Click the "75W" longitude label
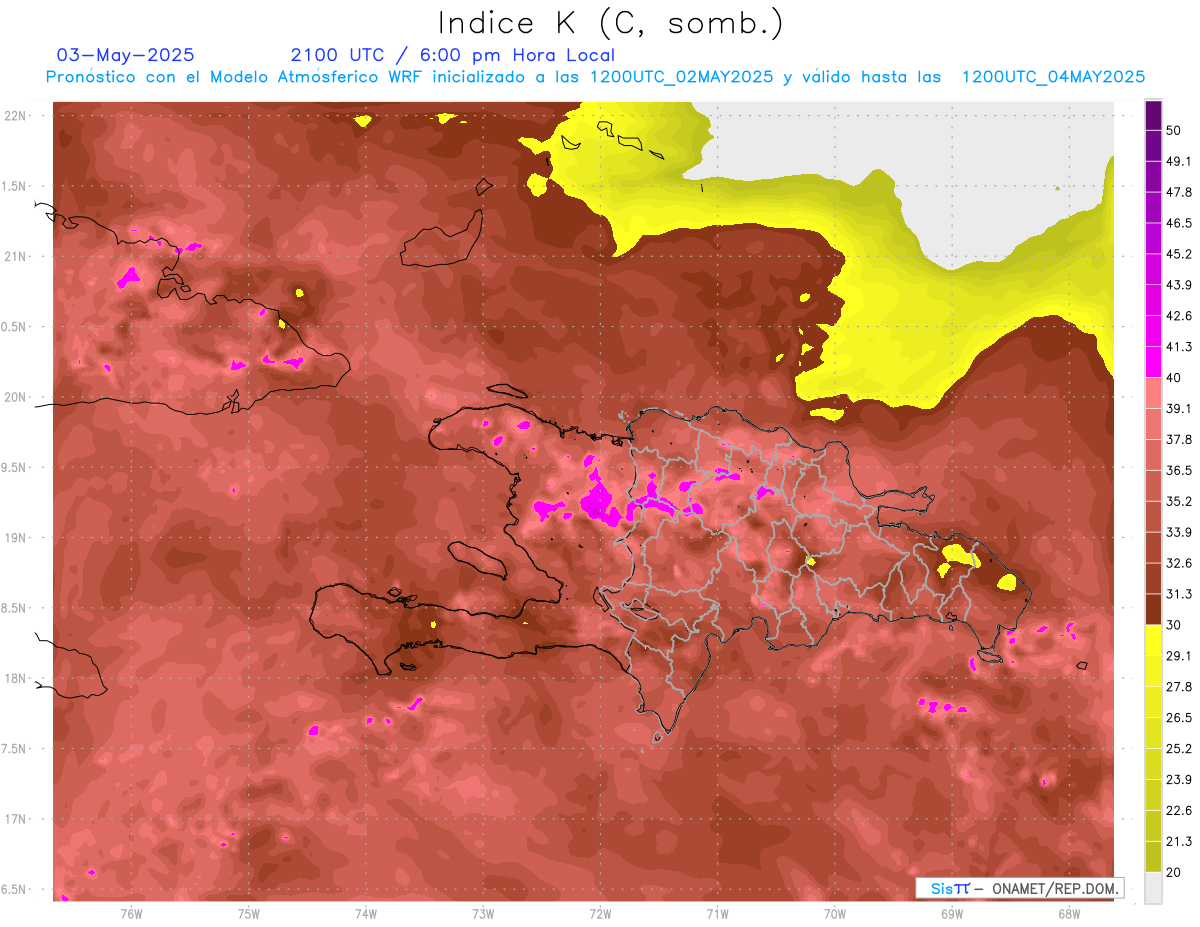Image resolution: width=1200 pixels, height=927 pixels. 248,912
